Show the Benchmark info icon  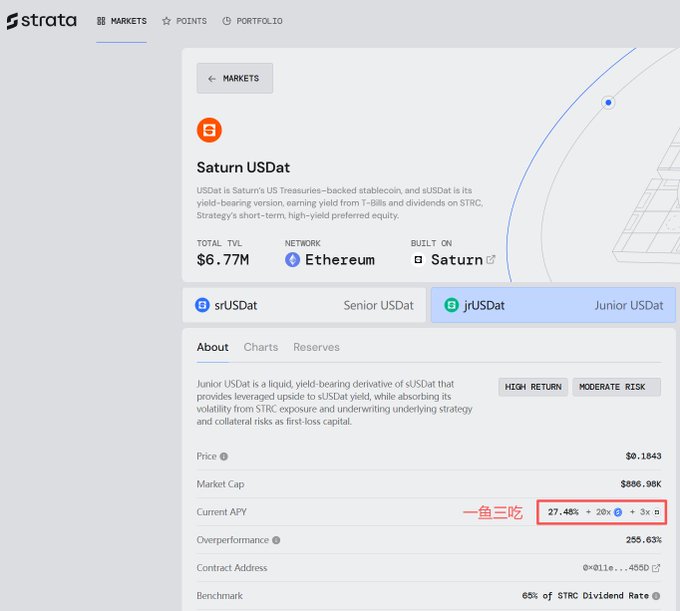pos(656,596)
